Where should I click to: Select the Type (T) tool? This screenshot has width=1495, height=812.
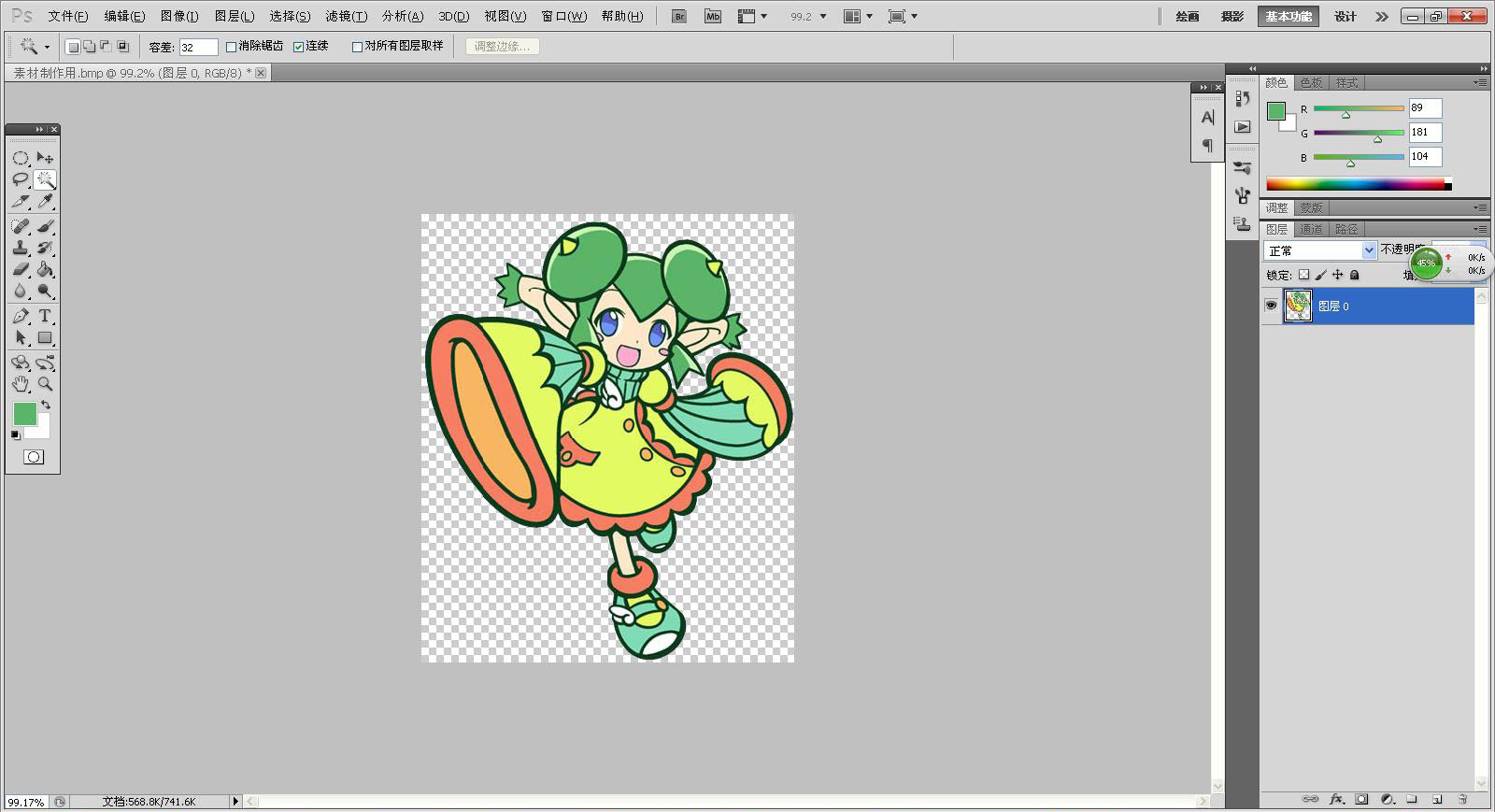tap(45, 316)
